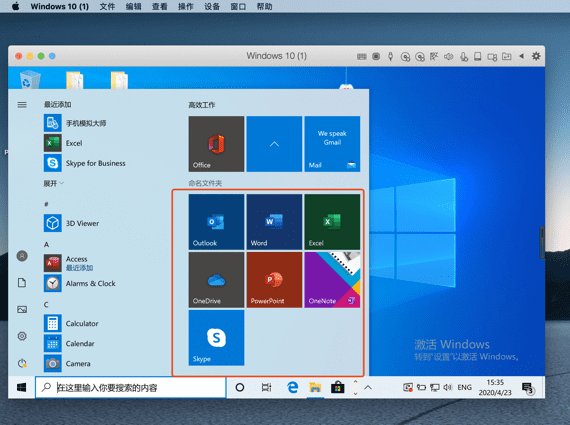Screen dimensions: 570x425
Task: Open Settings gear in Start sidebar
Action: coord(22,336)
